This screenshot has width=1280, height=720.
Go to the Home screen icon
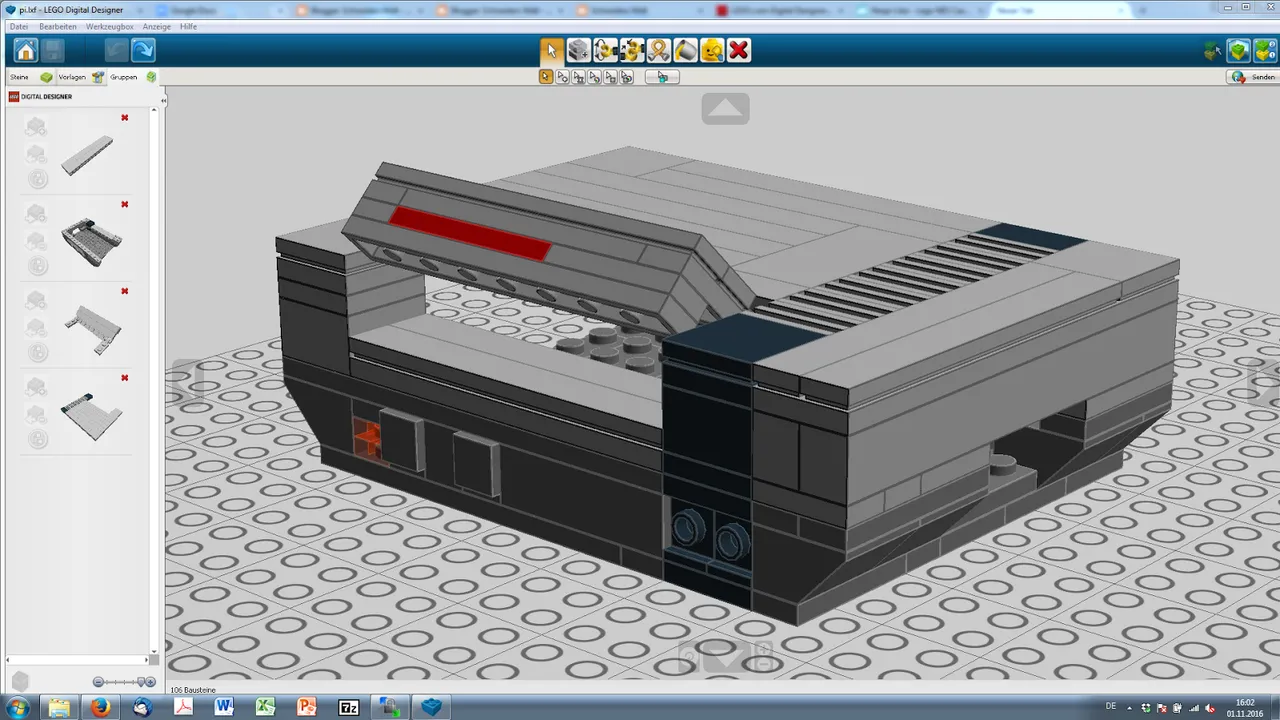click(x=26, y=50)
